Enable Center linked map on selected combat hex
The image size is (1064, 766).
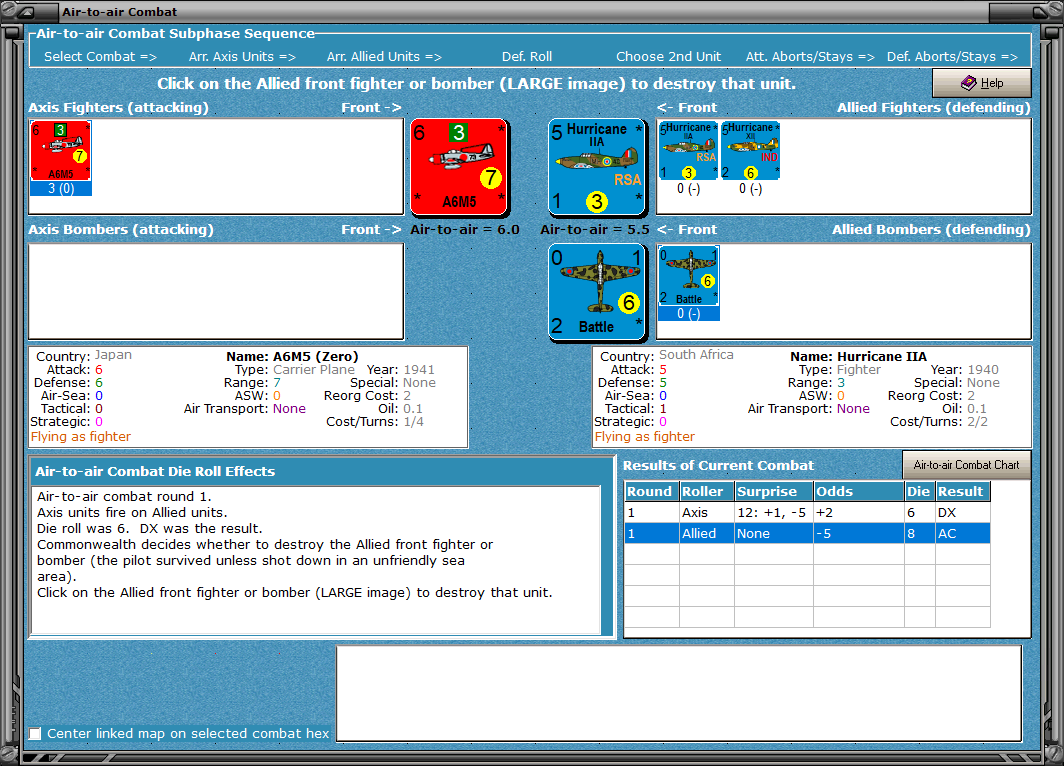[x=35, y=733]
